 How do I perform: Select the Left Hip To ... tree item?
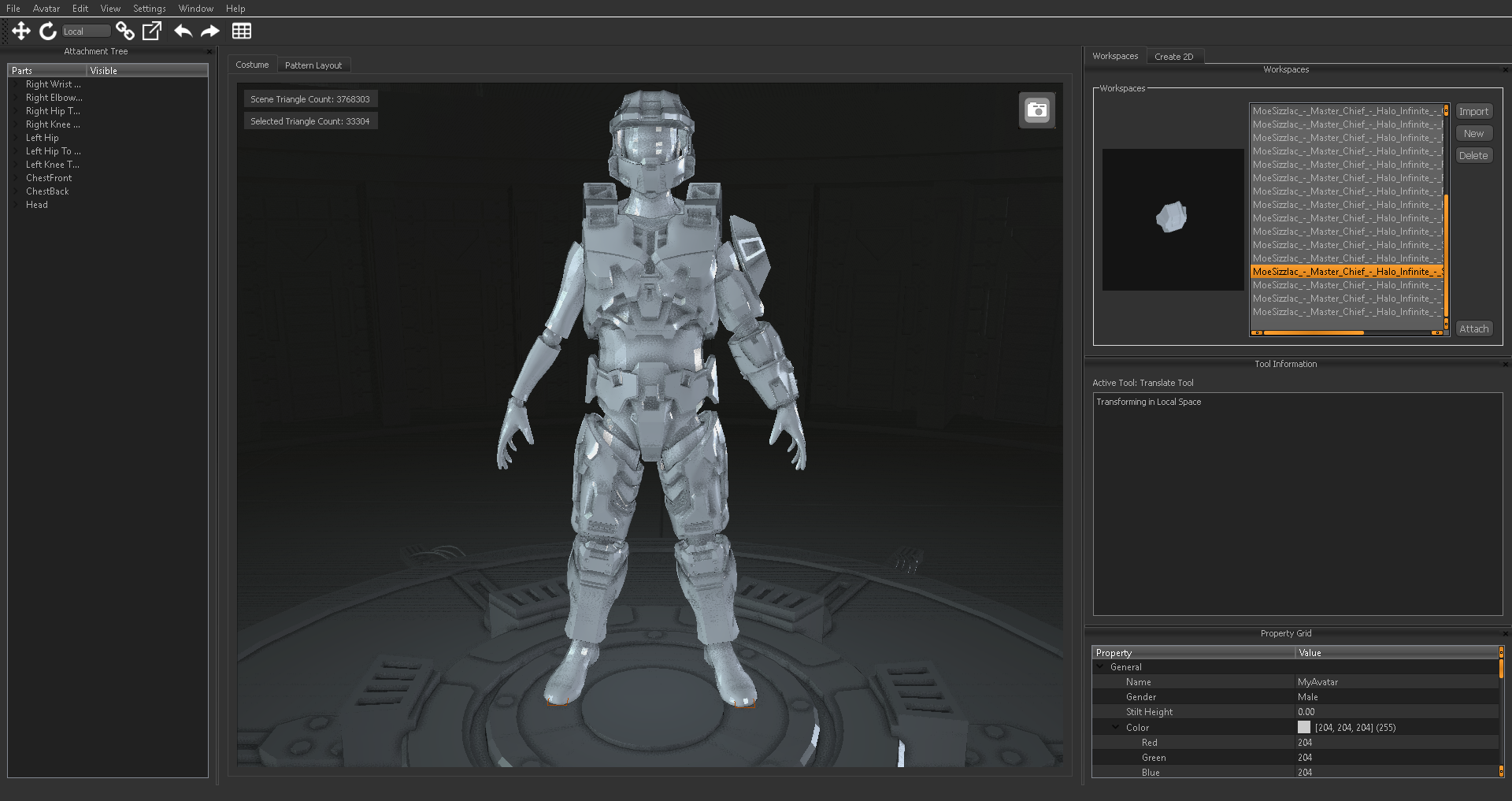click(53, 151)
